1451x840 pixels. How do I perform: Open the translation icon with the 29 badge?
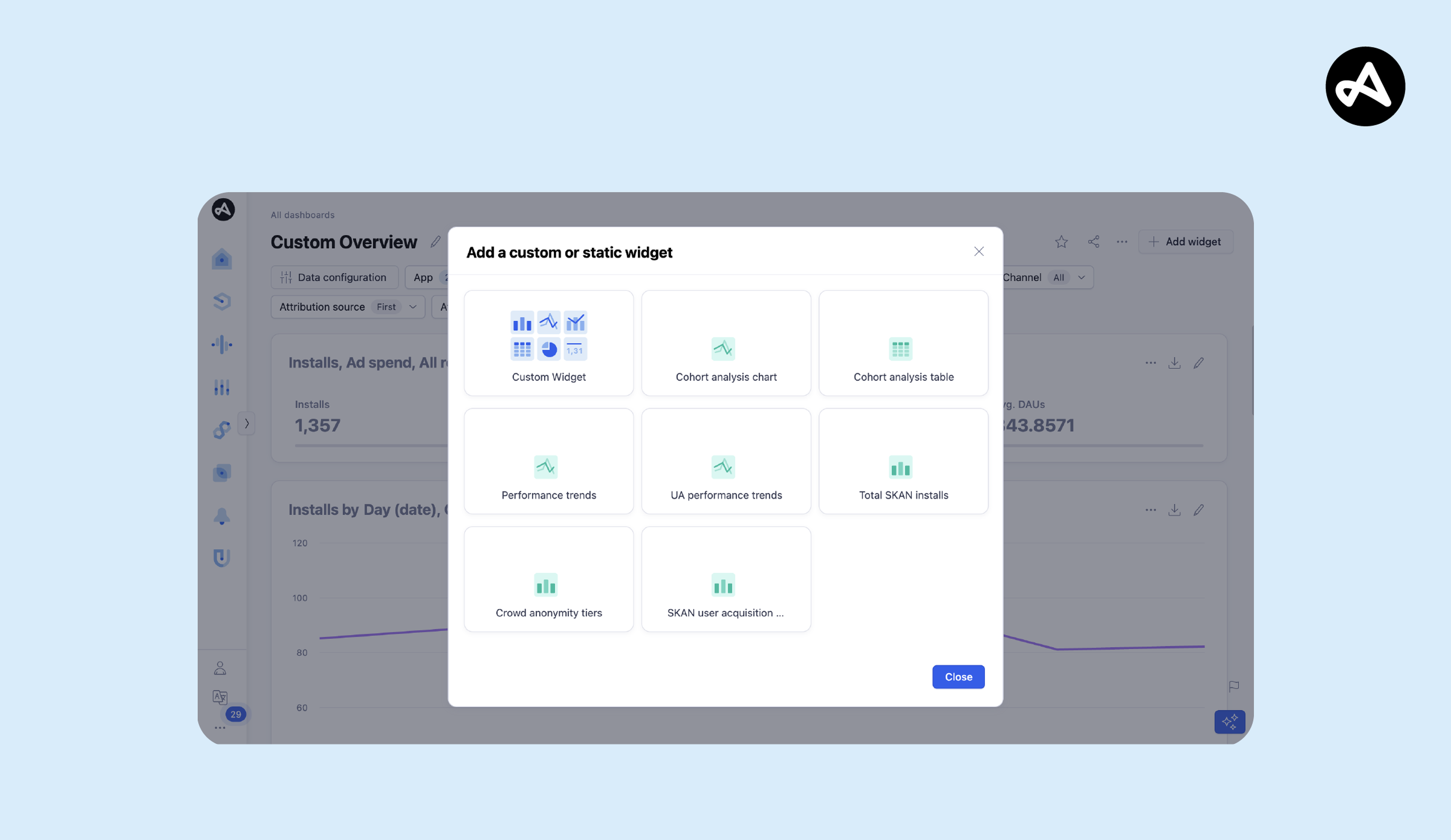tap(220, 697)
